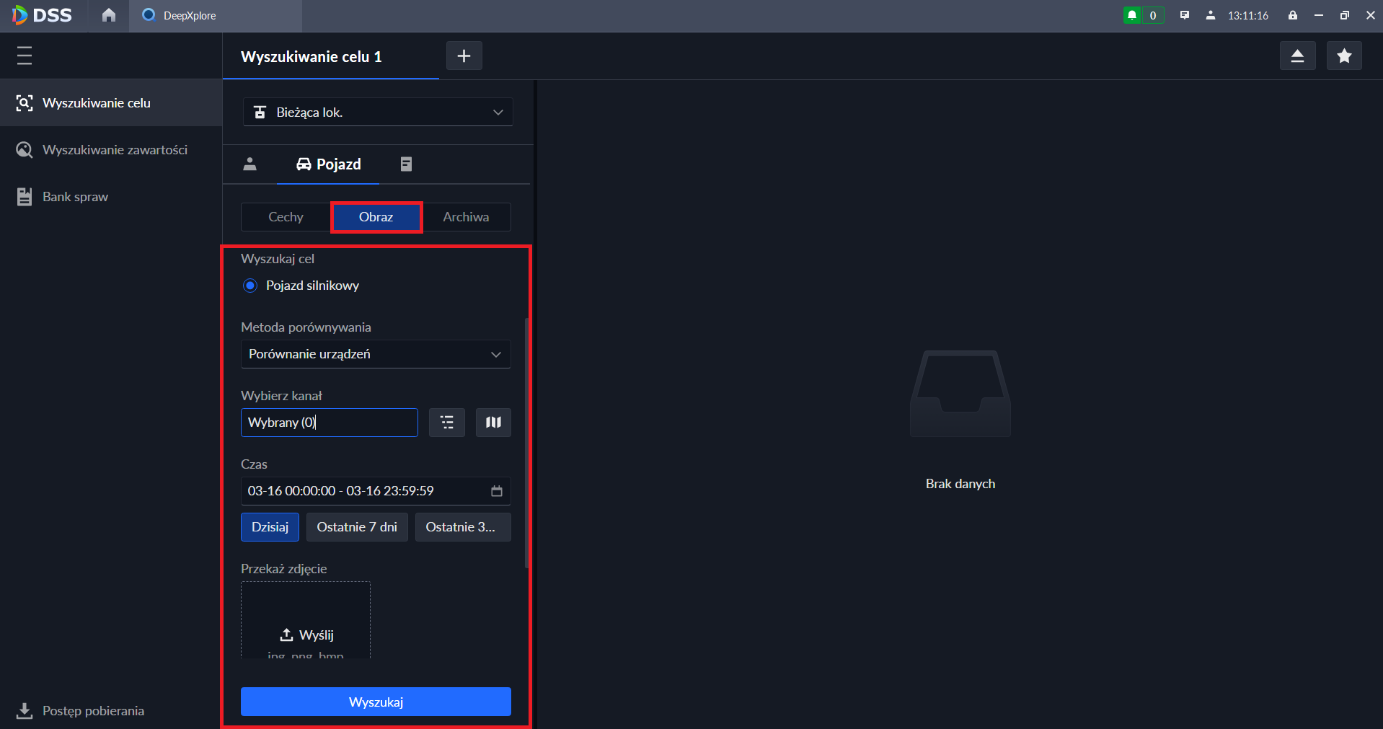
Task: Select the person search tab icon
Action: [250, 164]
